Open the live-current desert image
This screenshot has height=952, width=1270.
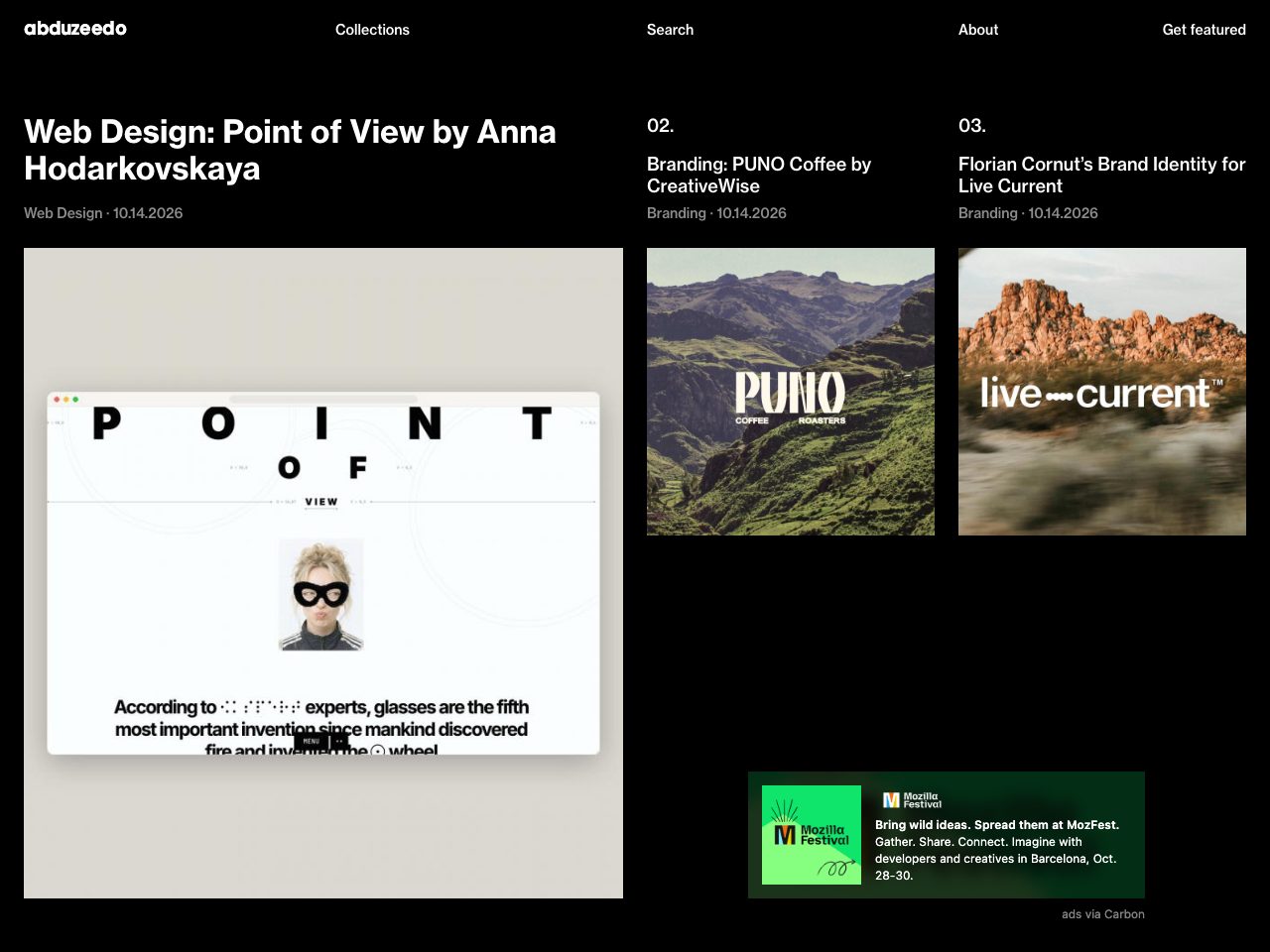[1102, 392]
